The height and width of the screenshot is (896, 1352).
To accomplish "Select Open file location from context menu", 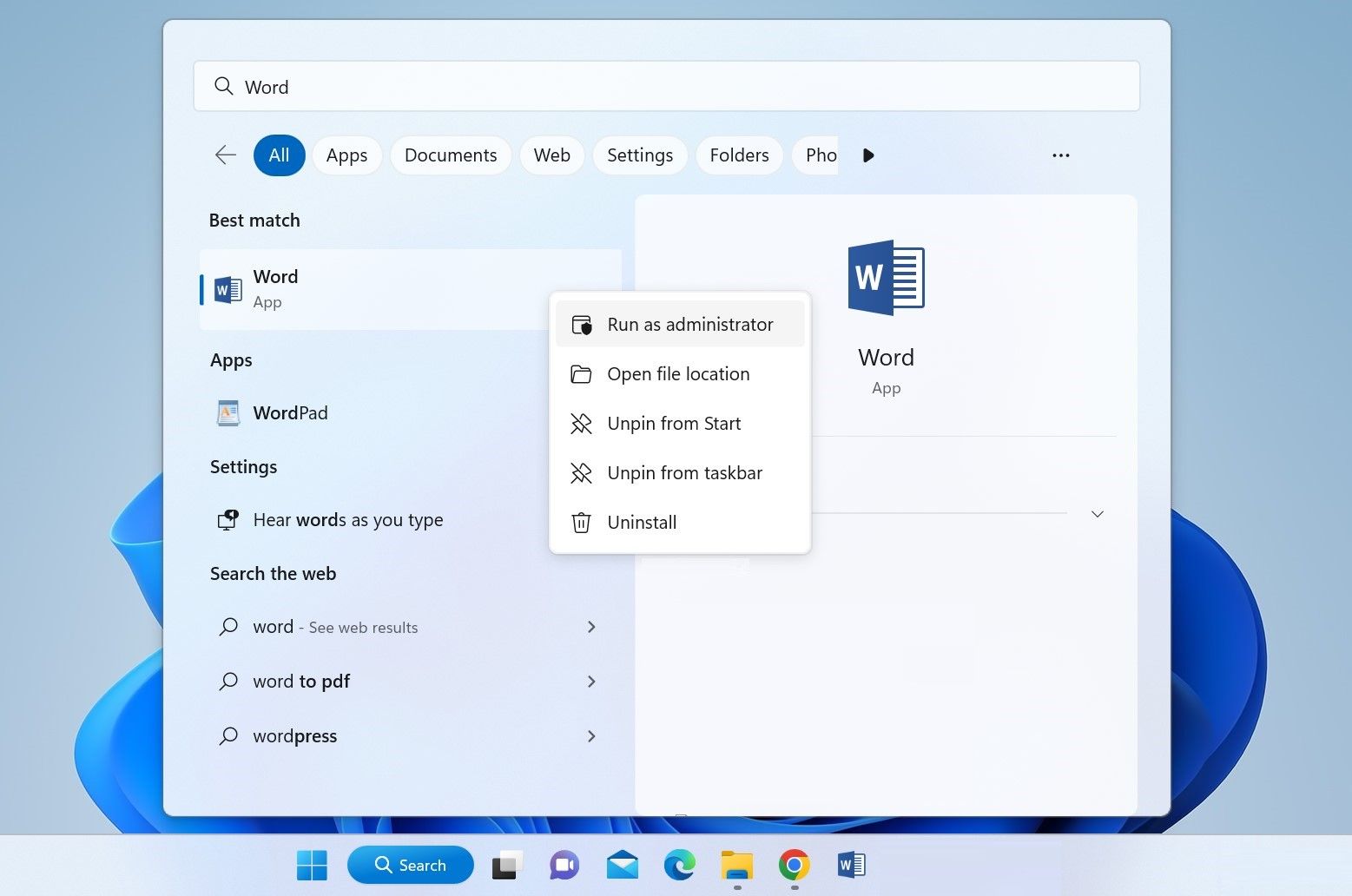I will tap(678, 373).
